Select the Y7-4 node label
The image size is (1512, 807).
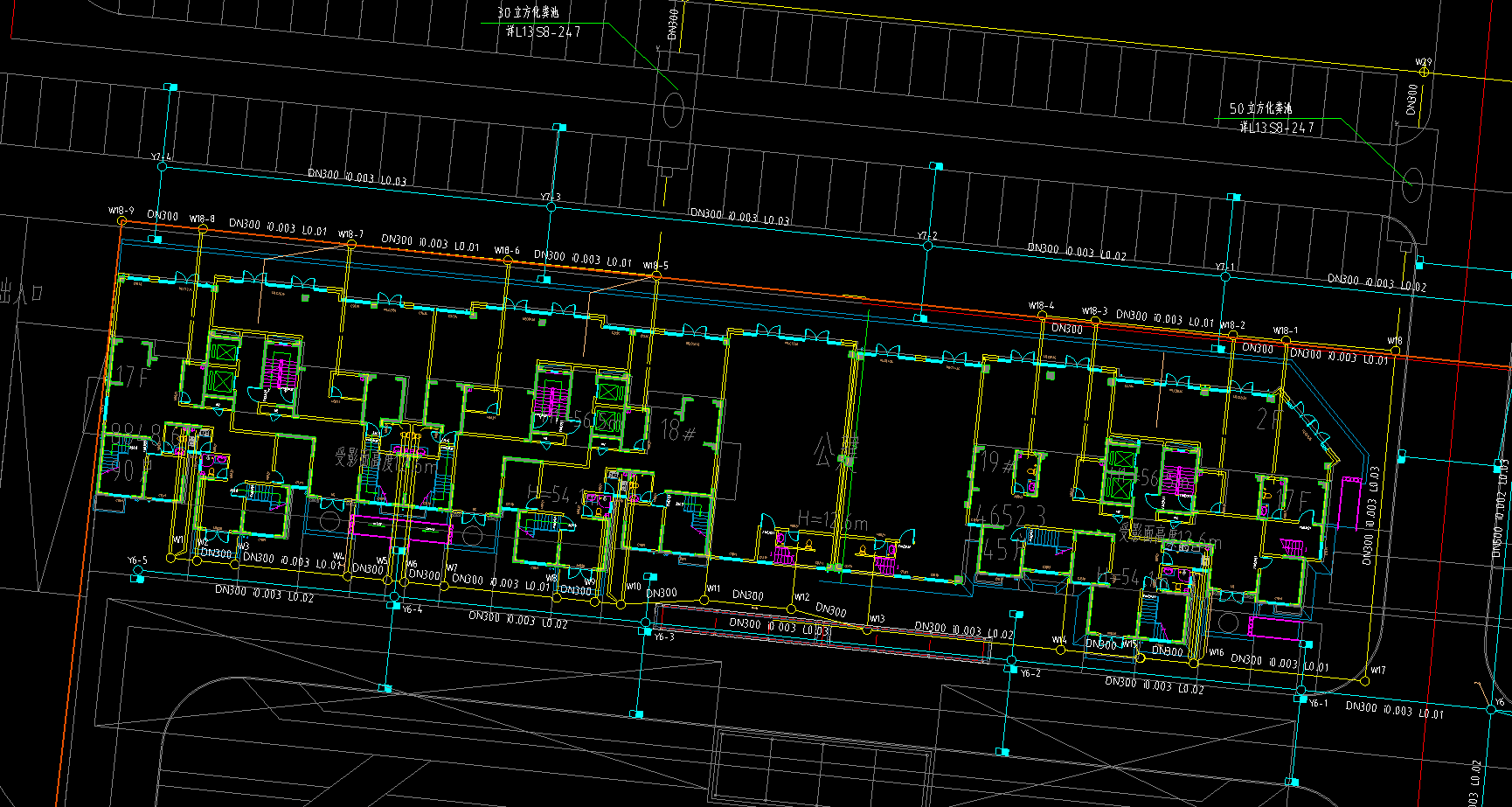(161, 157)
